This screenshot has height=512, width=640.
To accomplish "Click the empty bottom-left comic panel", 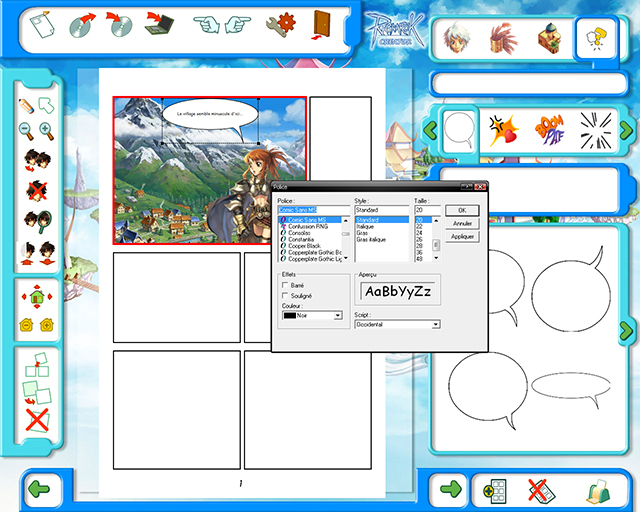I will tap(177, 410).
